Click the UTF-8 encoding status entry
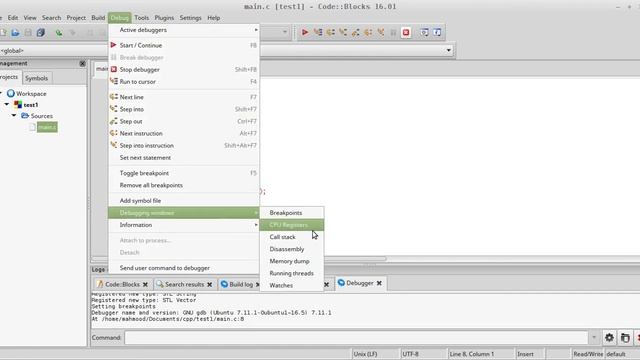 click(x=411, y=354)
